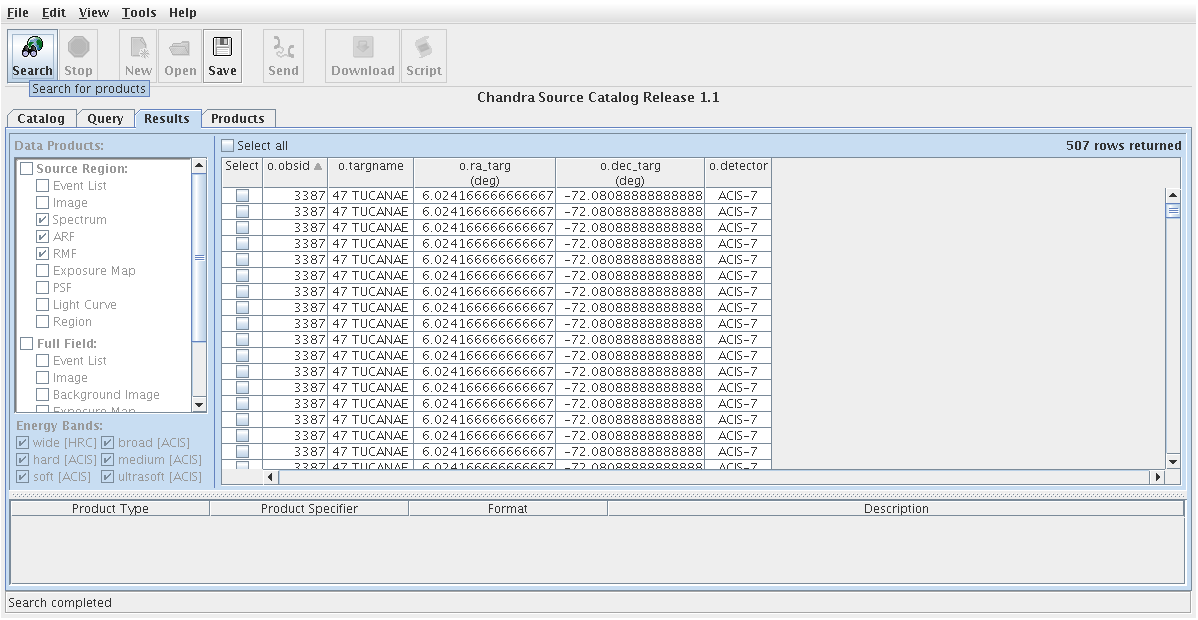Click the New document icon
The height and width of the screenshot is (620, 1198).
[x=138, y=48]
